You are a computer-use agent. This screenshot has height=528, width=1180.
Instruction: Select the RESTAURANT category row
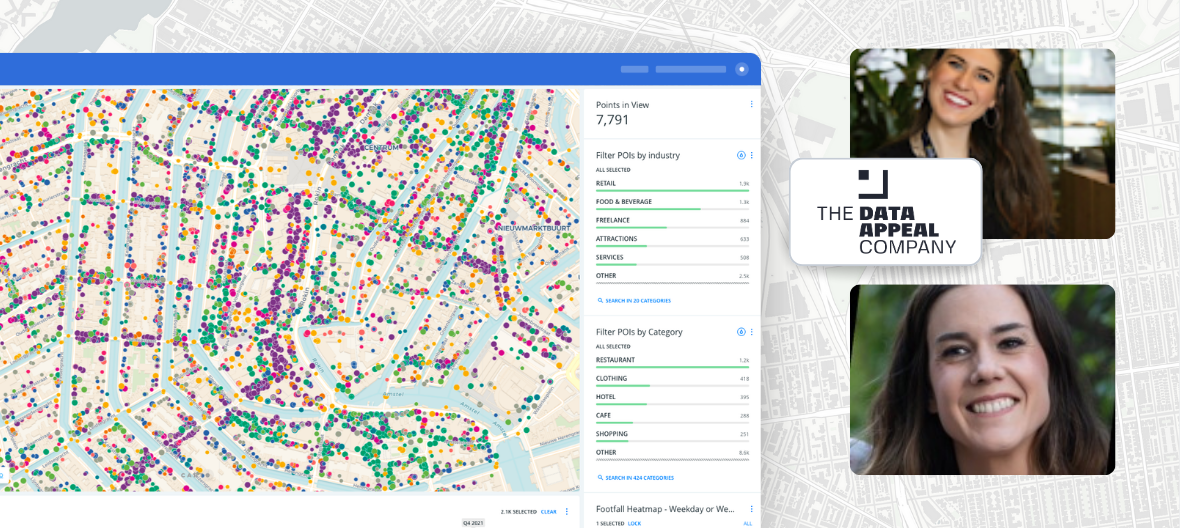coord(672,363)
